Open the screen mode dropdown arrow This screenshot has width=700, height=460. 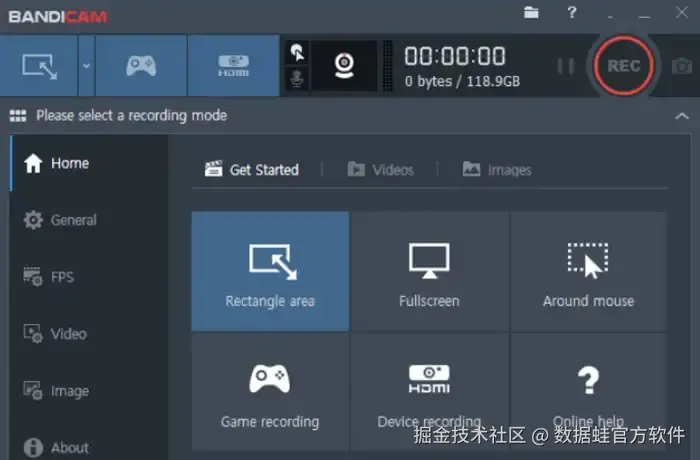pyautogui.click(x=87, y=66)
